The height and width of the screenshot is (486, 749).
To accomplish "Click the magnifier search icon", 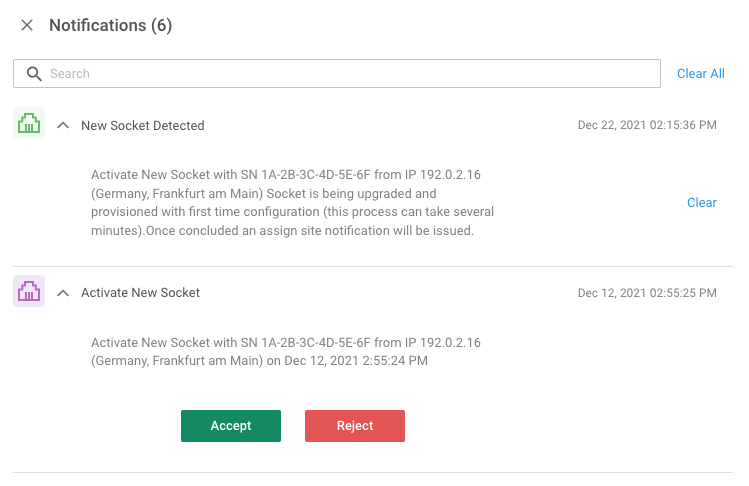I will [x=34, y=74].
